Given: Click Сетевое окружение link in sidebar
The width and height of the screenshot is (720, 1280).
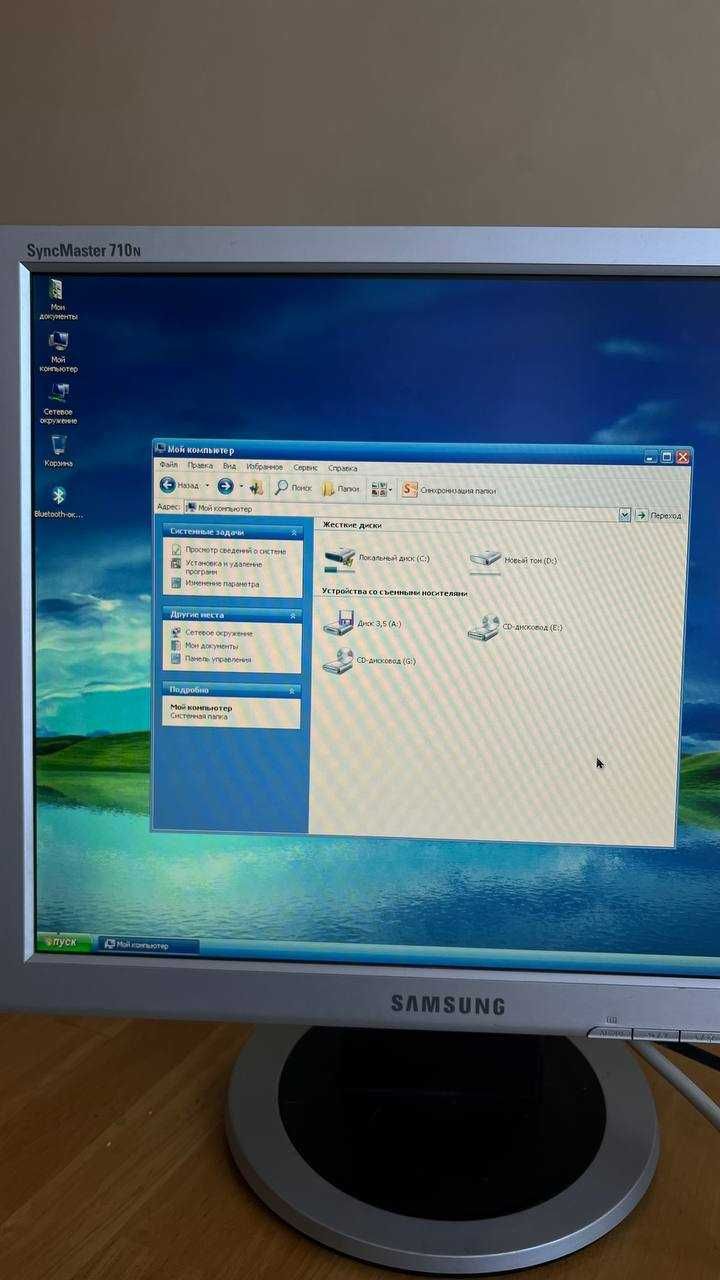Looking at the screenshot, I should coord(212,633).
